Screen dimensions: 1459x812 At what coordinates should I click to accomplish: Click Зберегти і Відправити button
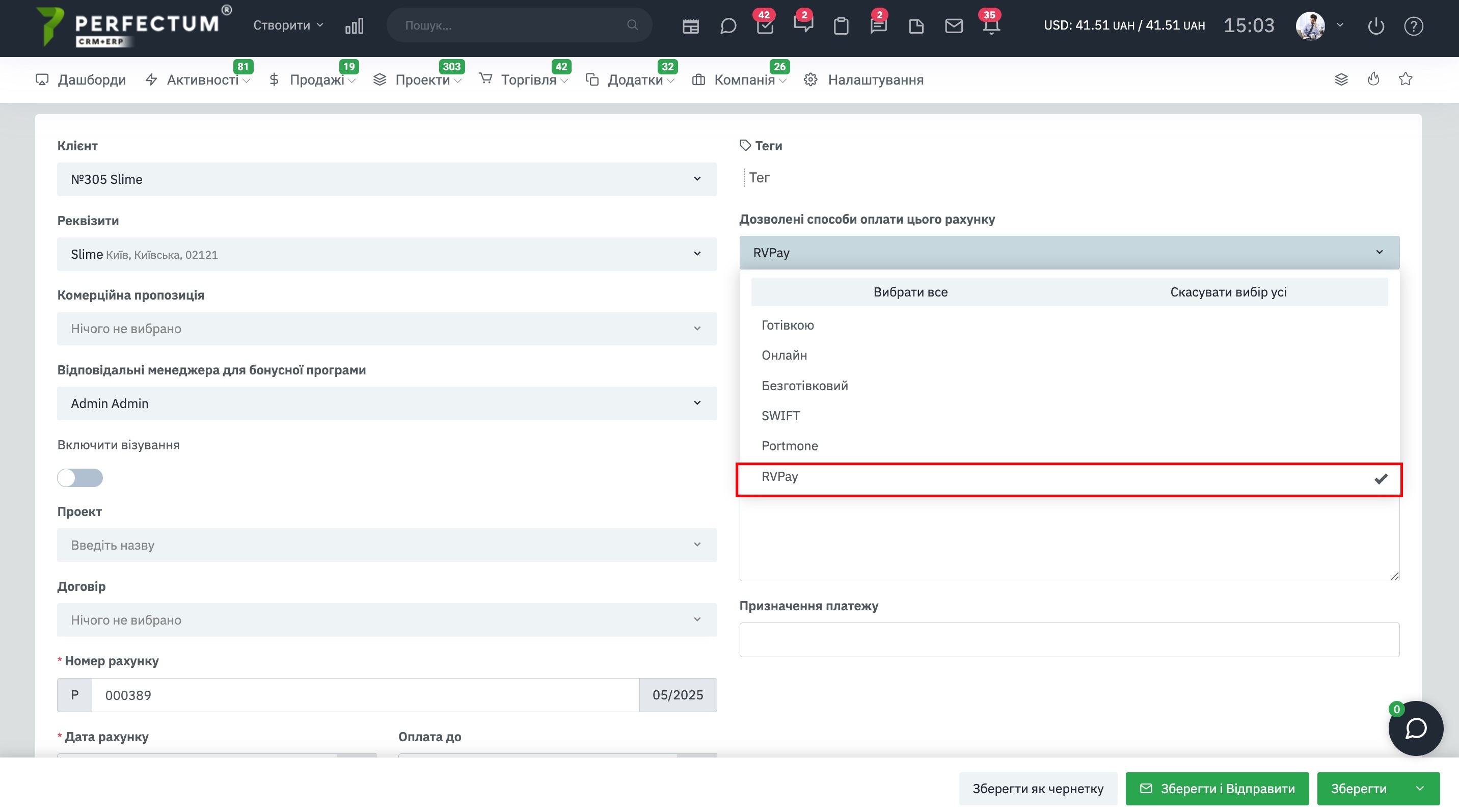pyautogui.click(x=1217, y=789)
